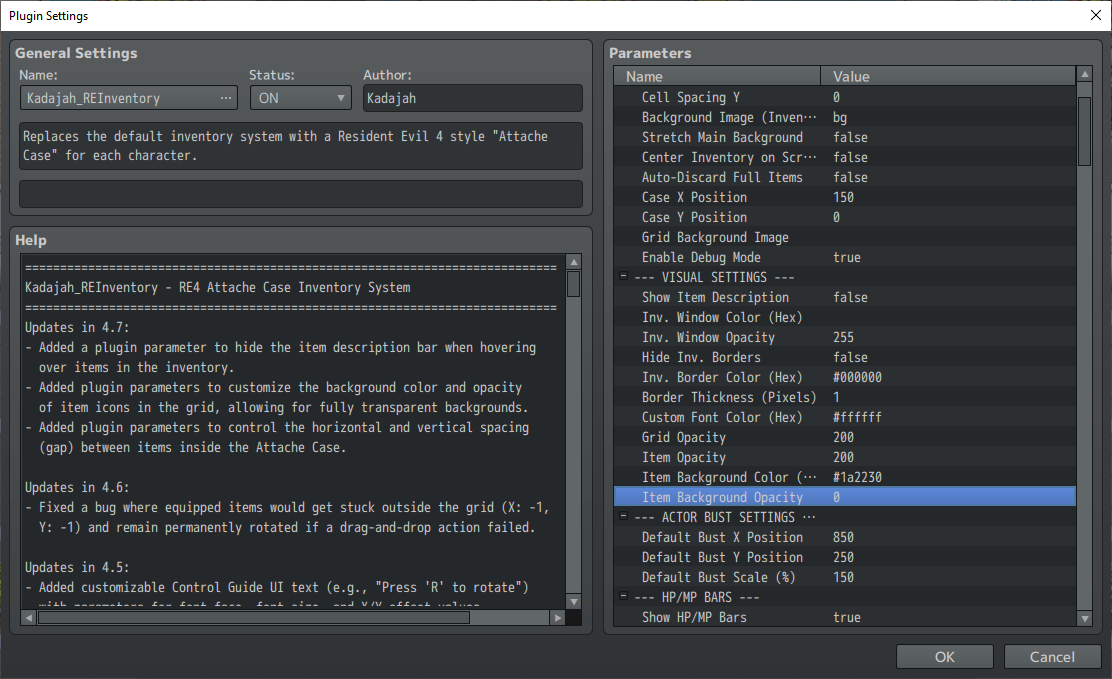Select the highlighted Item Background Opacity row

pyautogui.click(x=845, y=497)
